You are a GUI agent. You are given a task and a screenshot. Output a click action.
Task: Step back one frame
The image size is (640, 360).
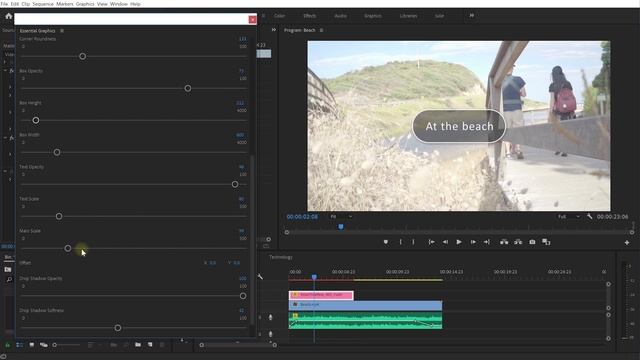(445, 242)
